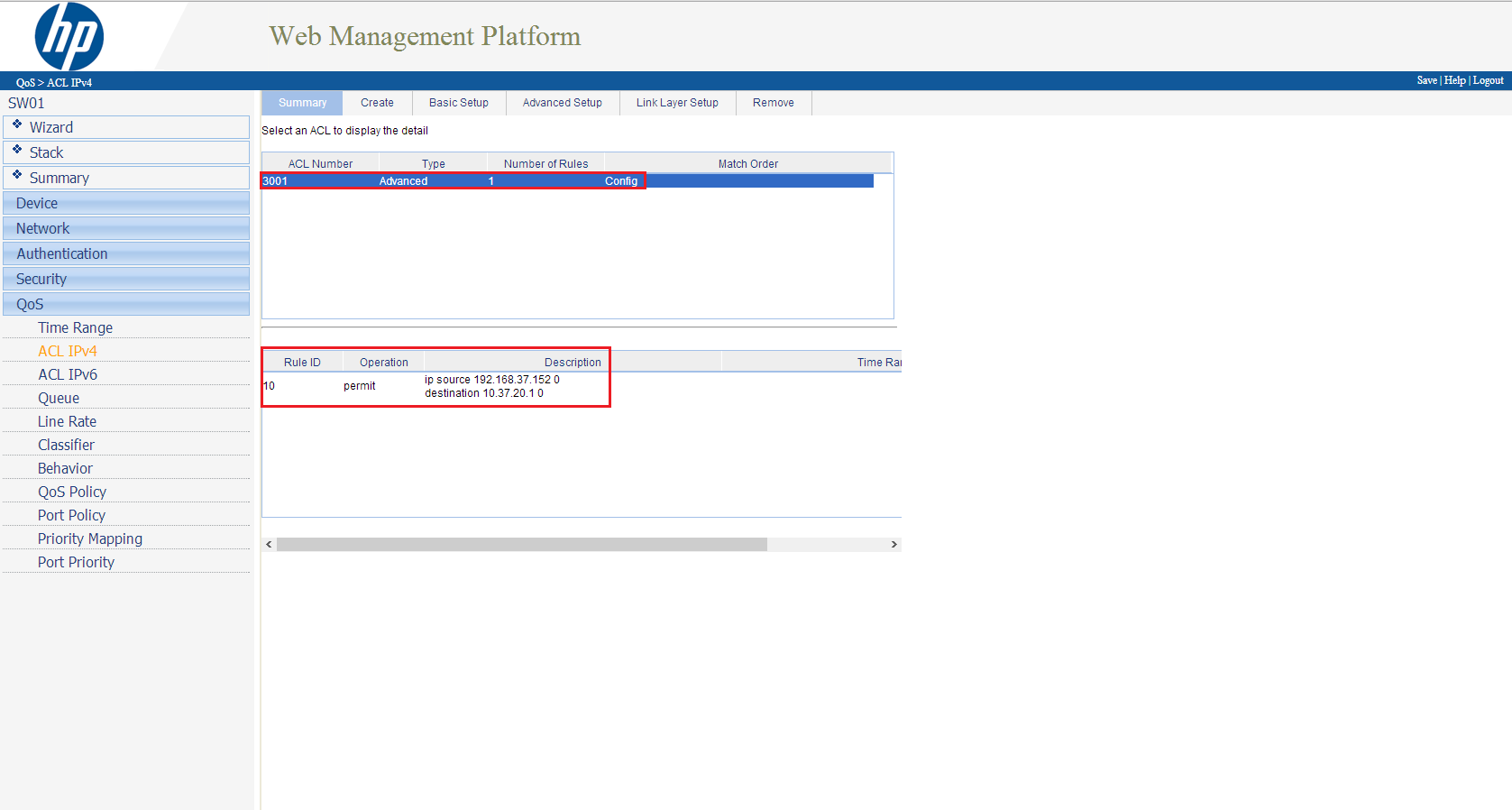Open the Help link
This screenshot has width=1512, height=810.
(1454, 80)
